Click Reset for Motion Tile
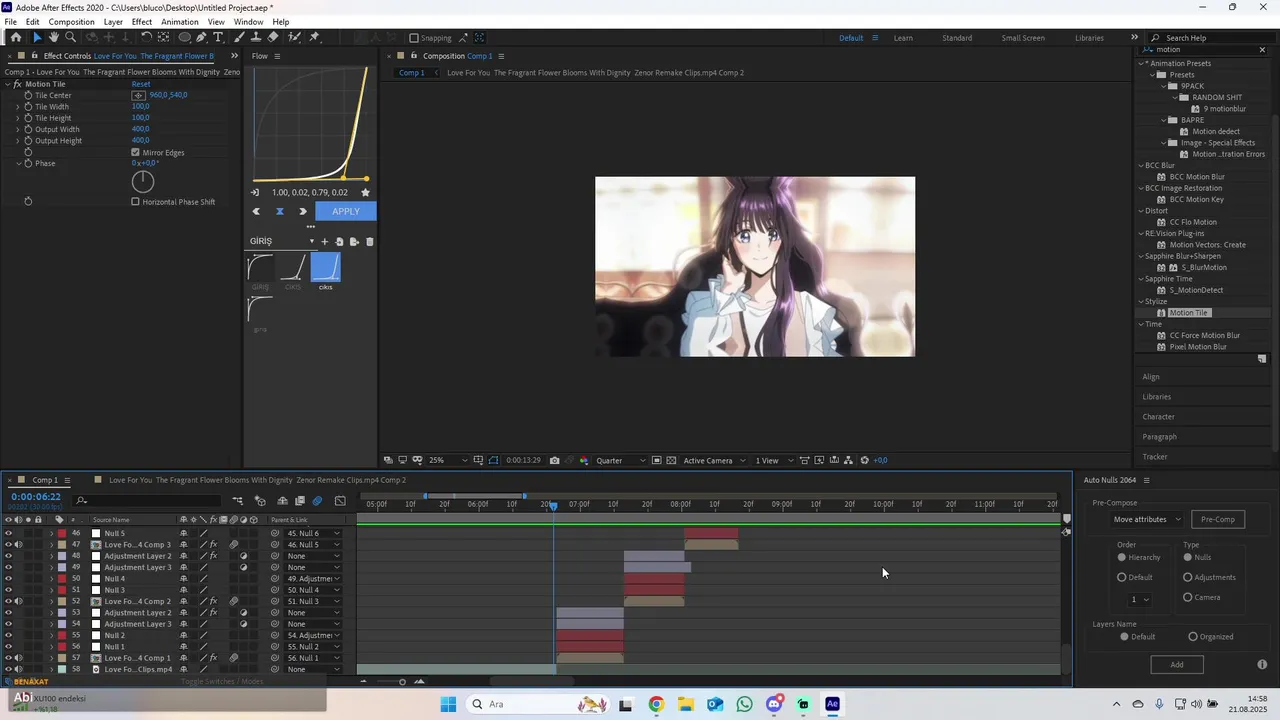The height and width of the screenshot is (720, 1280). tap(141, 84)
